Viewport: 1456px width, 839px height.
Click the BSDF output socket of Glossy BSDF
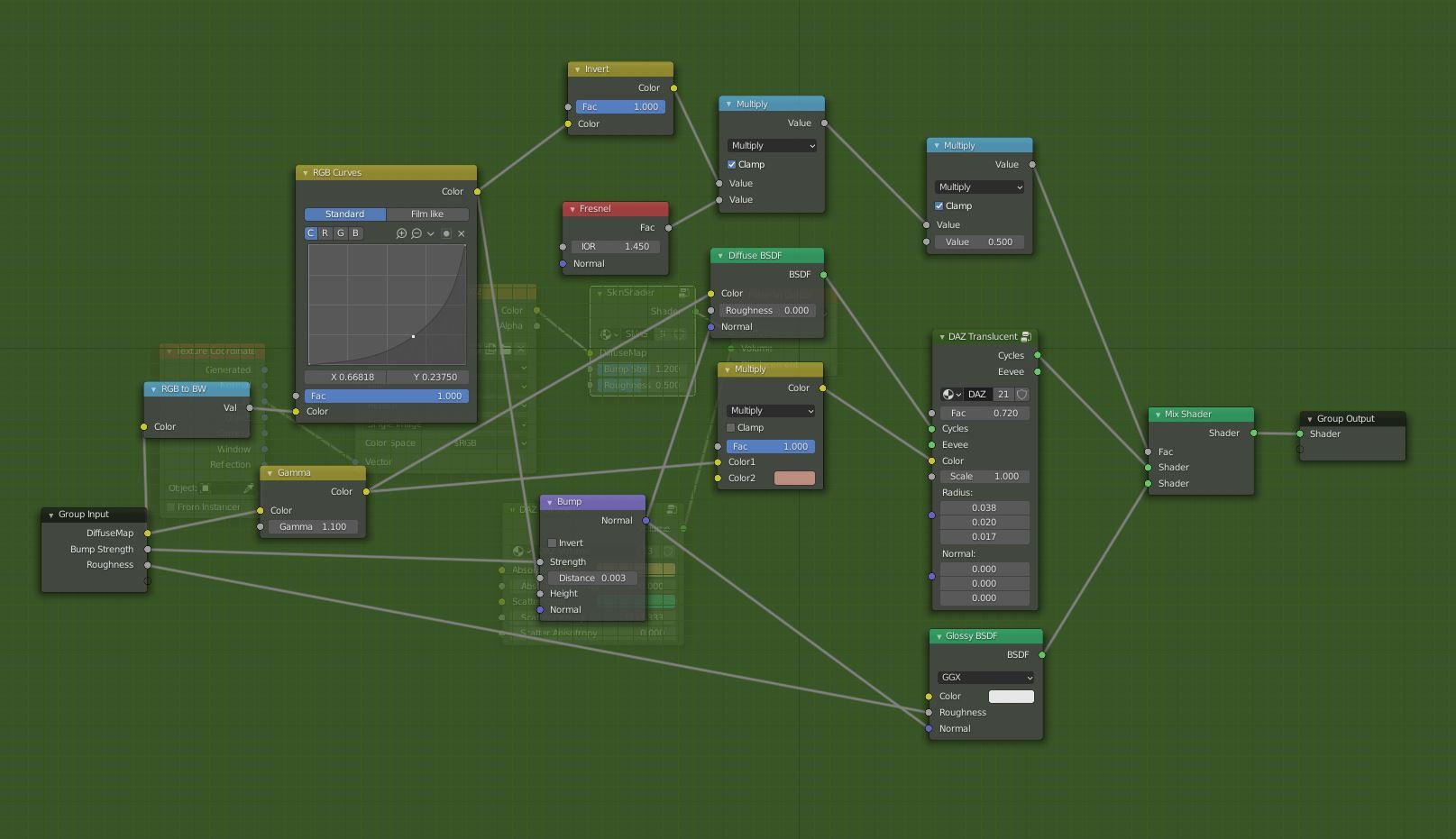[x=1042, y=655]
